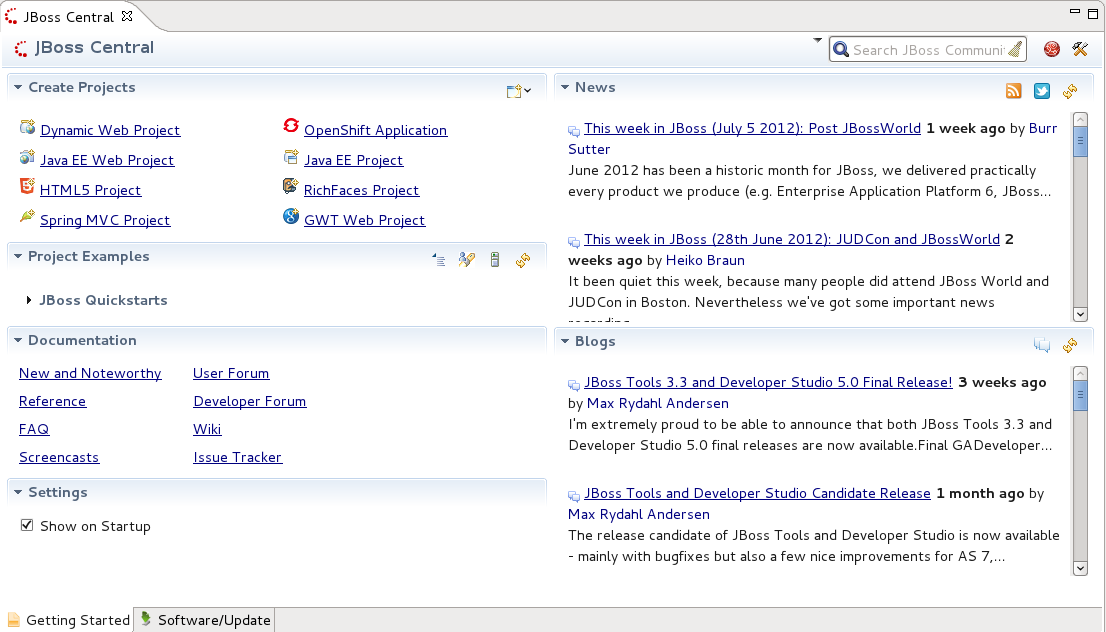This screenshot has width=1106, height=632.
Task: Clear search with the broom icon
Action: click(x=1015, y=49)
